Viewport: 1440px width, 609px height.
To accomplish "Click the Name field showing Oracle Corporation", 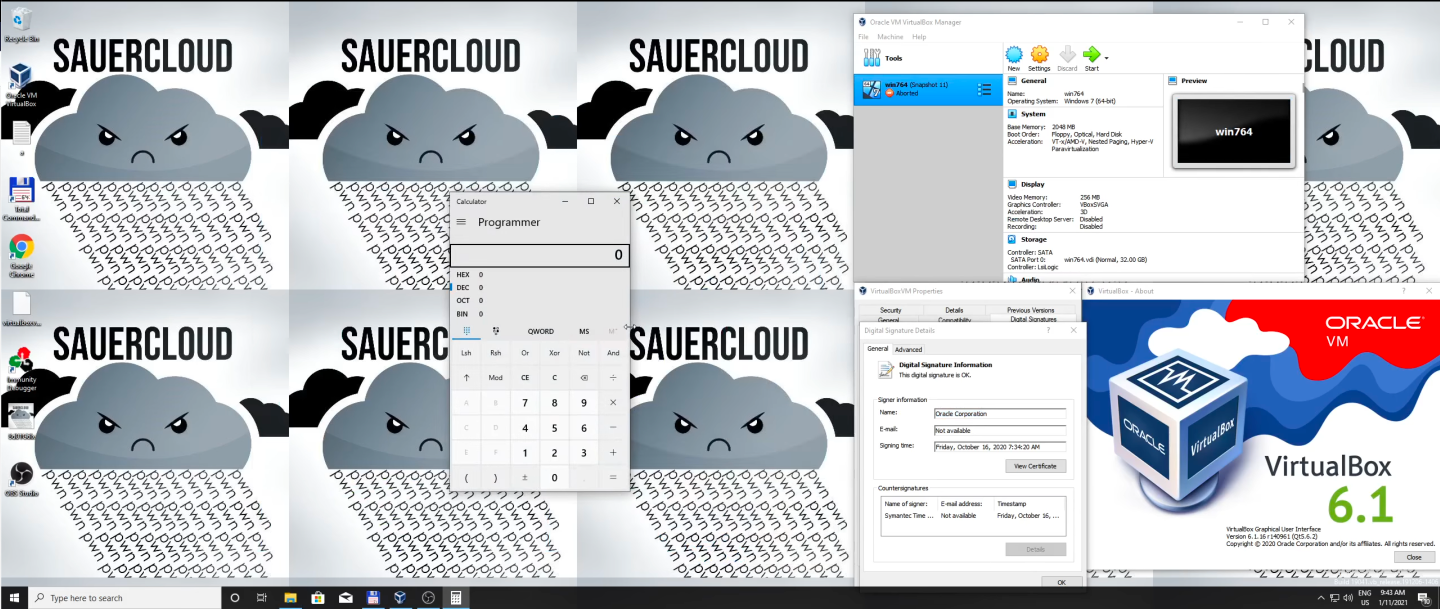I will tap(1000, 413).
